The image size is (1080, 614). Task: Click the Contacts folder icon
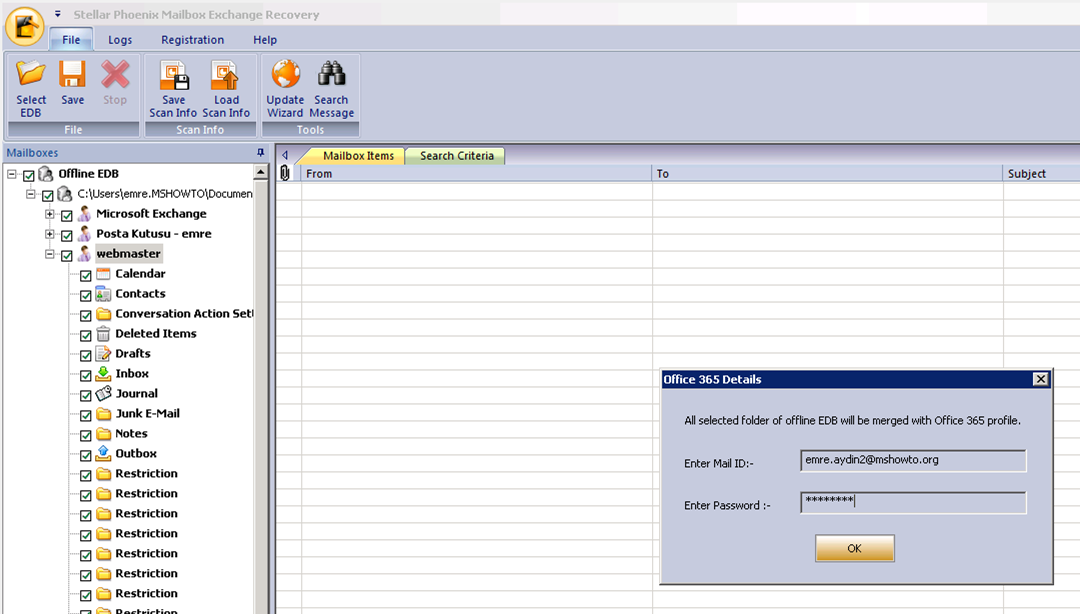point(103,294)
